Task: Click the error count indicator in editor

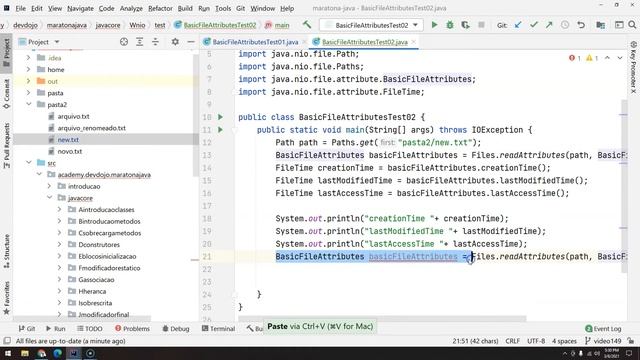Action: [x=575, y=58]
